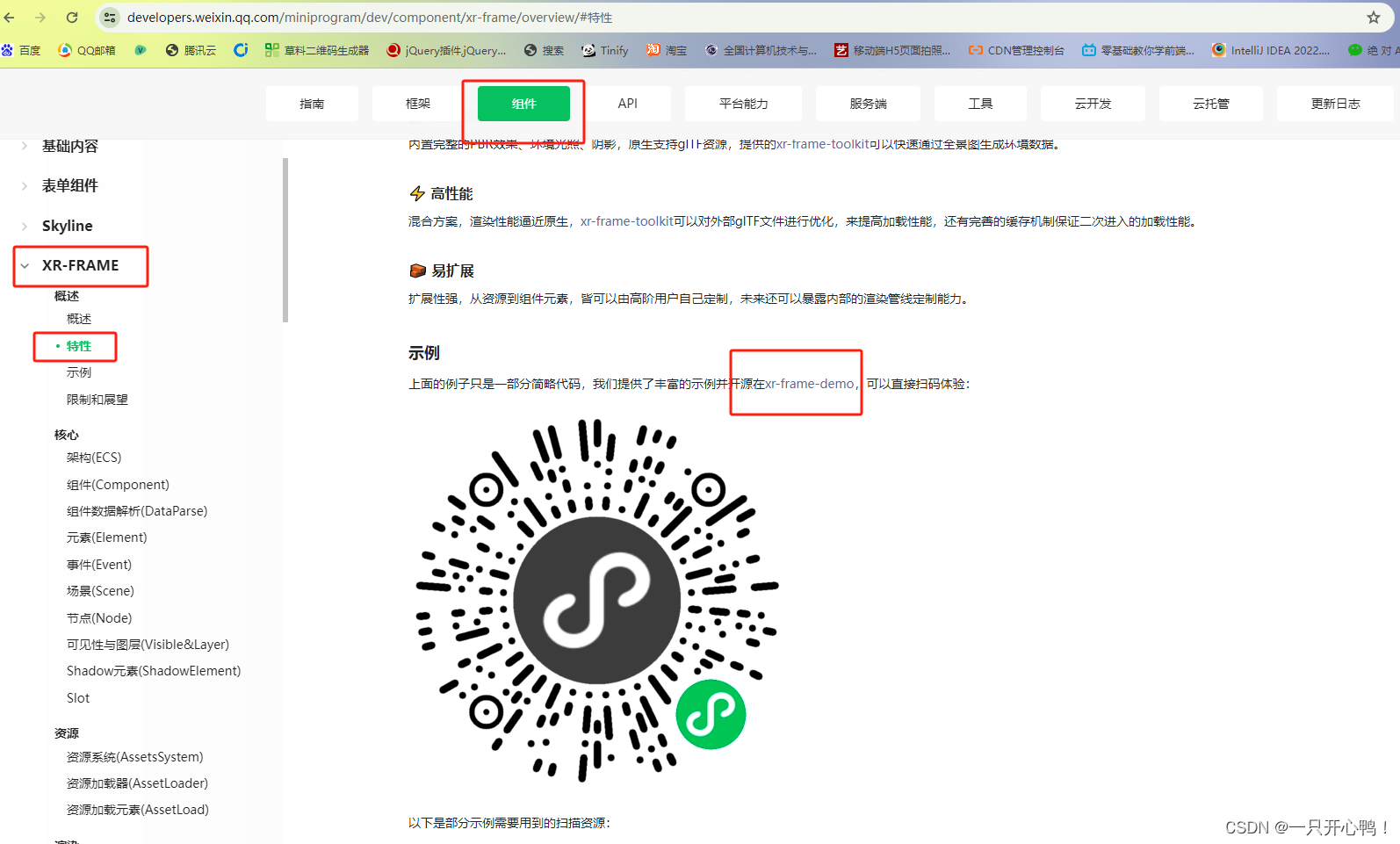
Task: Open the CDN管理控制台 bookmark
Action: [1016, 50]
